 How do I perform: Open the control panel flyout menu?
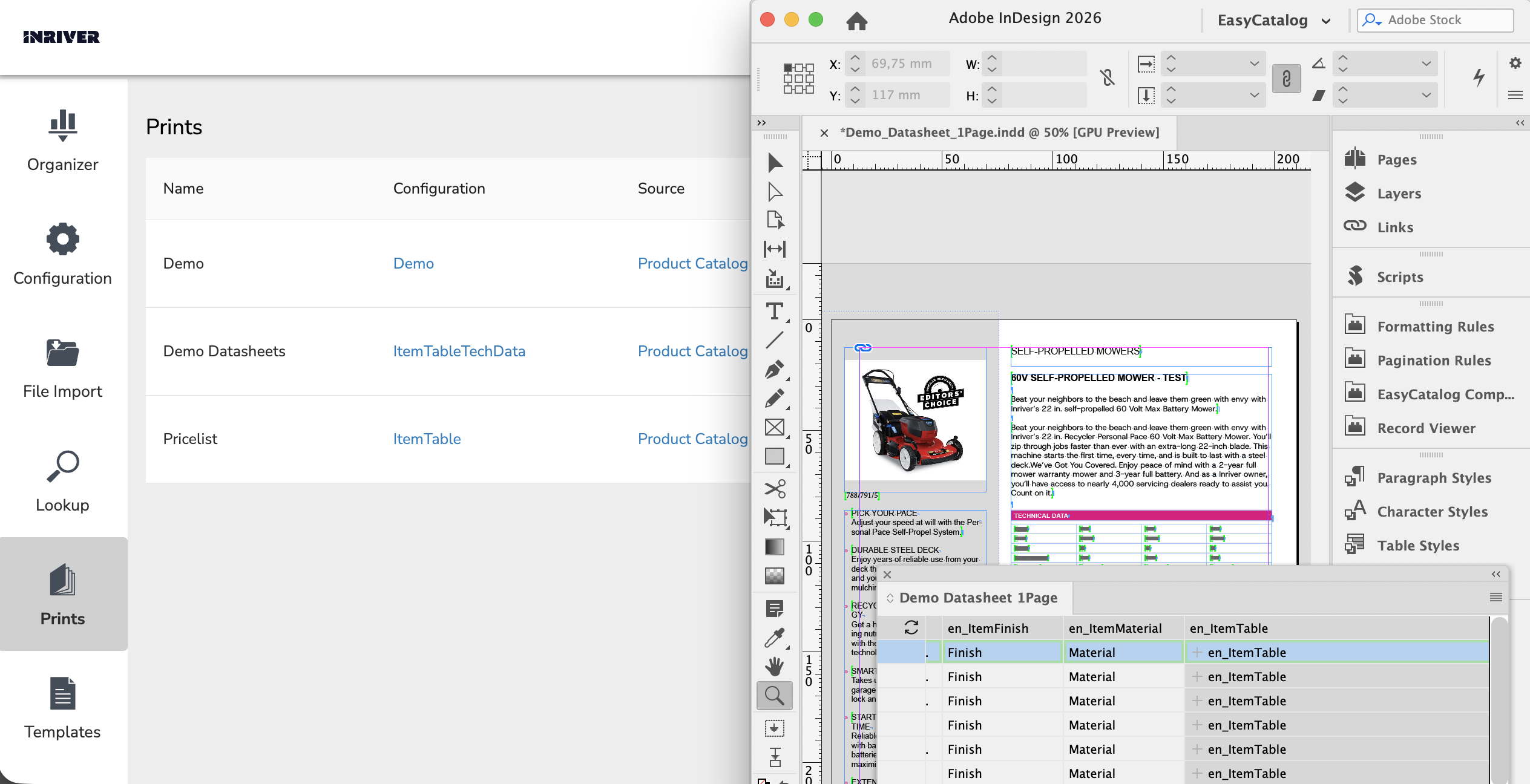1515,95
